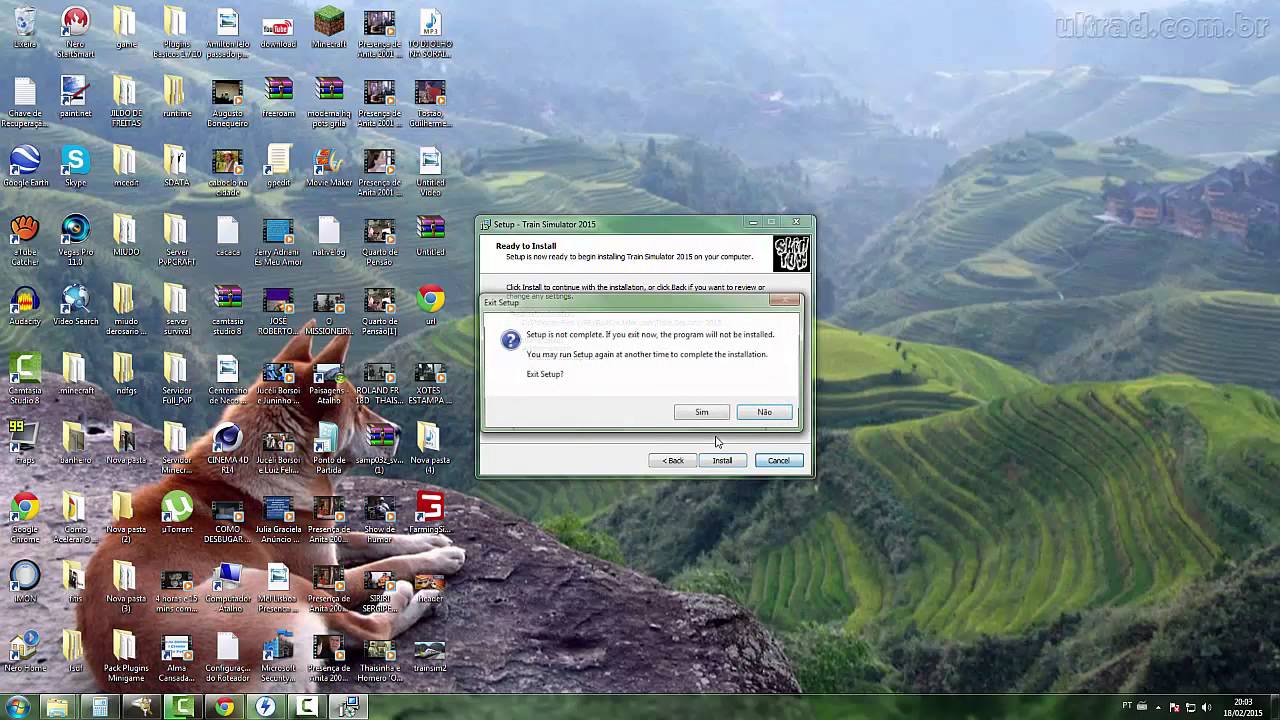Select the Minecraft block icon

pos(329,28)
